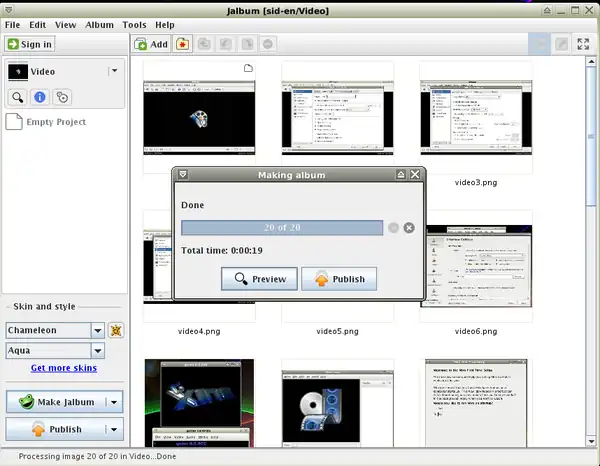Click the new folder star icon in toolbar

(182, 44)
